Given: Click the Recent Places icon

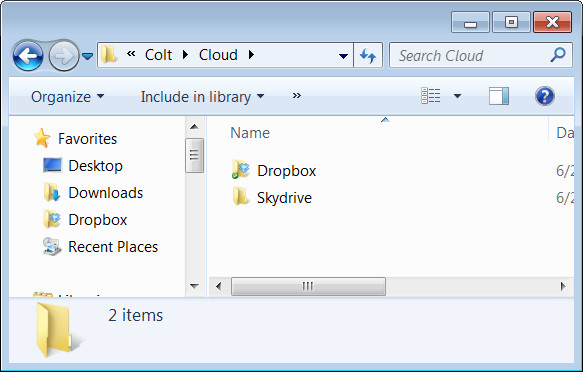Looking at the screenshot, I should point(52,246).
